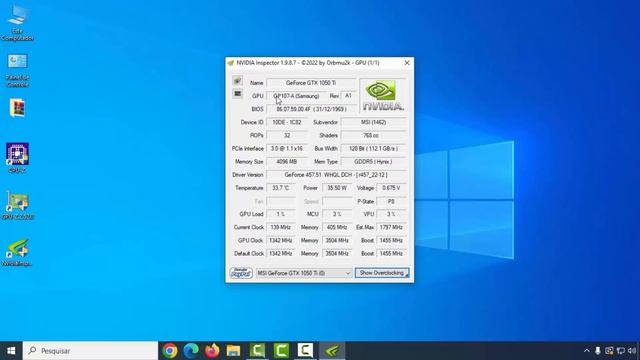Select the NVIDIA Inspector desktop shortcut
This screenshot has width=640, height=360.
(17, 252)
